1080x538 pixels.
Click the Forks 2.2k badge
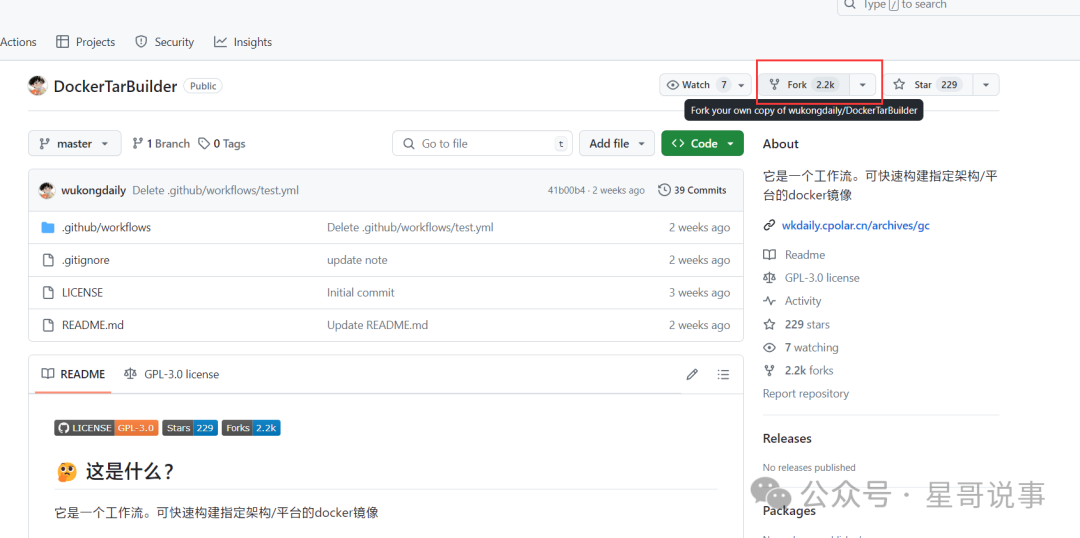(x=251, y=428)
